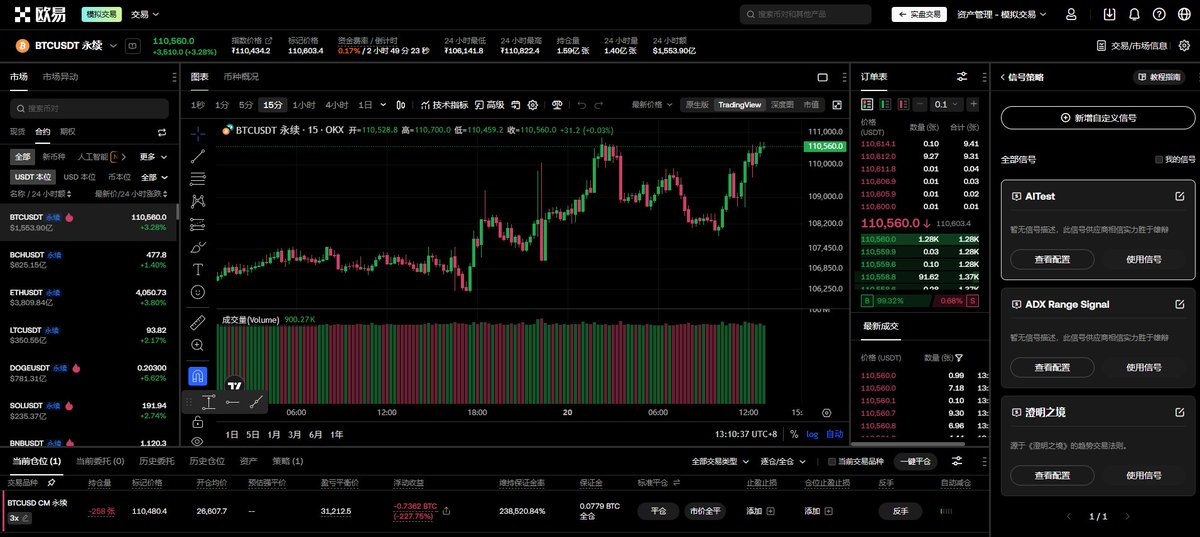Redo chart action
This screenshot has width=1200, height=537.
pyautogui.click(x=601, y=104)
